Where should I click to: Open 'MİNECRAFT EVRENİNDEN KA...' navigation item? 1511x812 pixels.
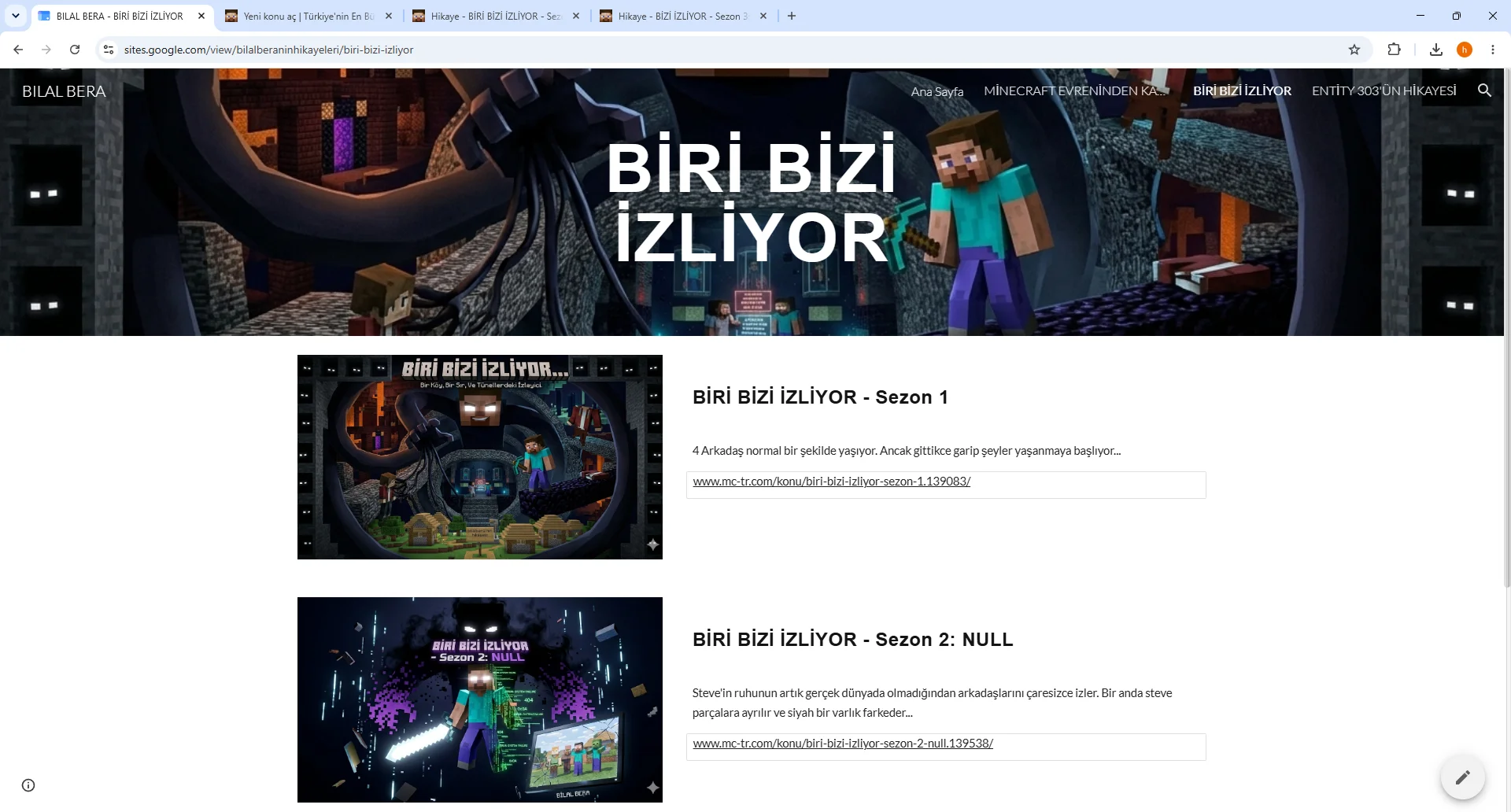click(1075, 90)
